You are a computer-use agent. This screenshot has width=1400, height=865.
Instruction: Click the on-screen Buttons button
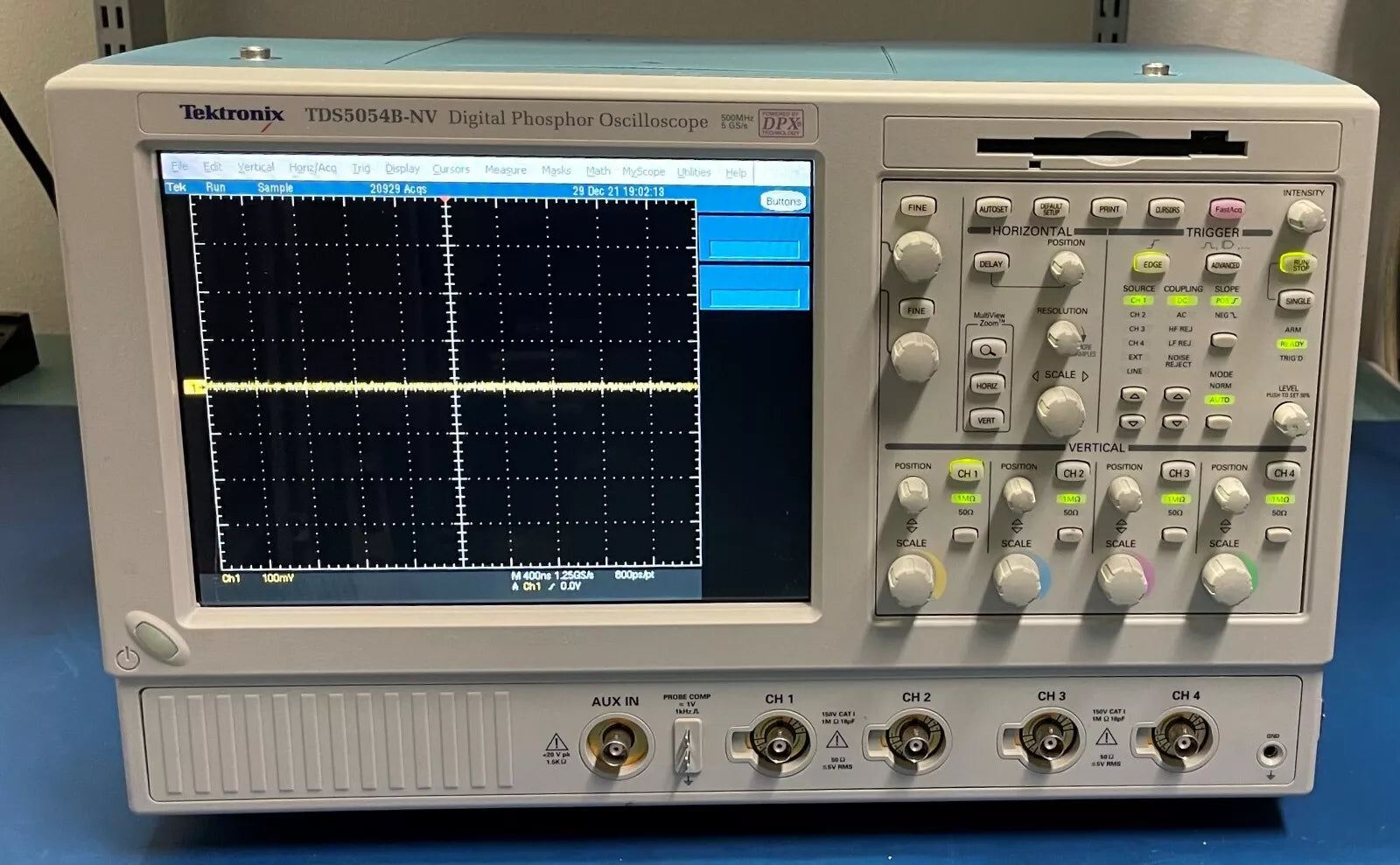point(782,201)
